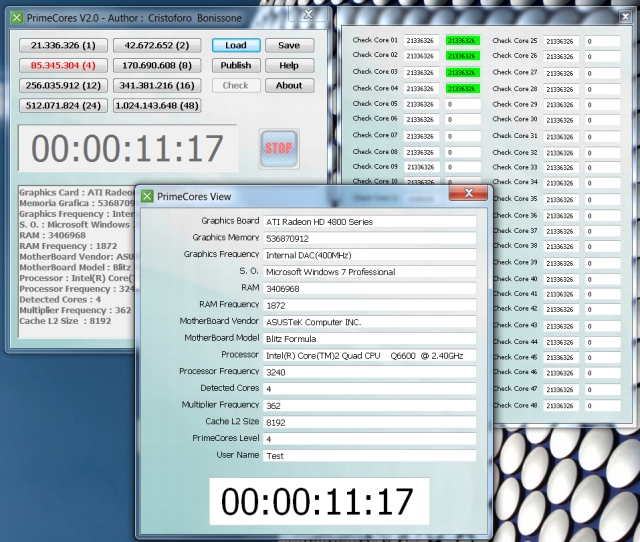Click the Graphics Frequency field
This screenshot has width=640, height=542.
point(369,255)
